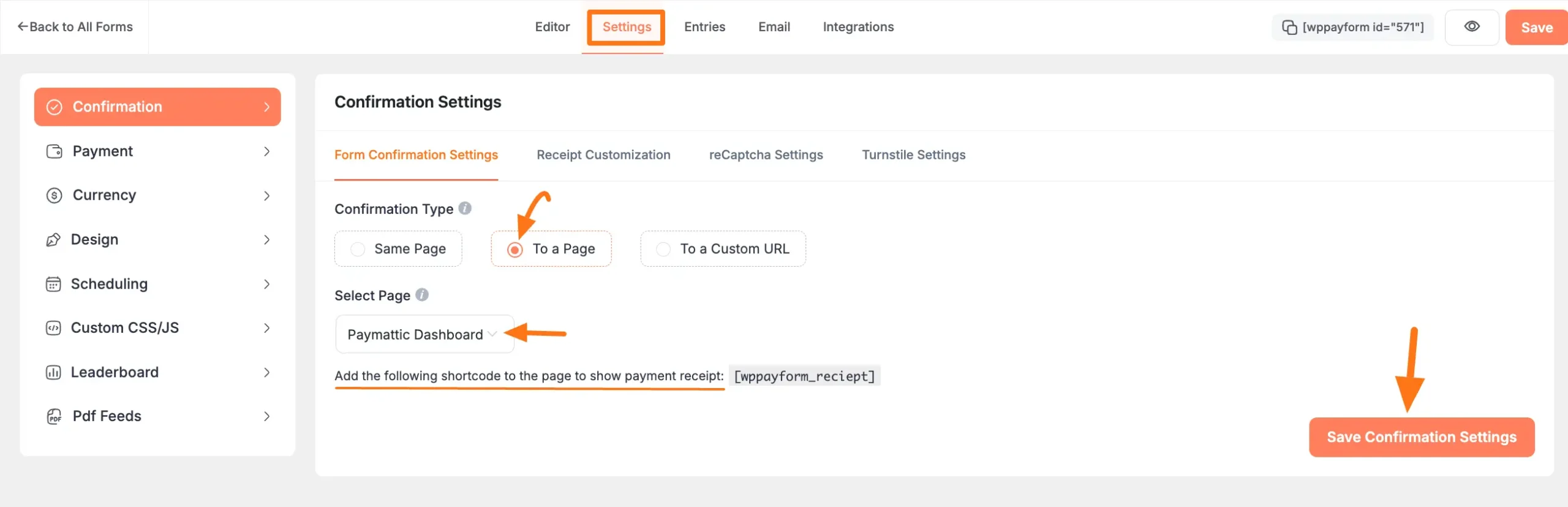Expand the Design settings chevron
The image size is (1568, 507).
coord(266,240)
